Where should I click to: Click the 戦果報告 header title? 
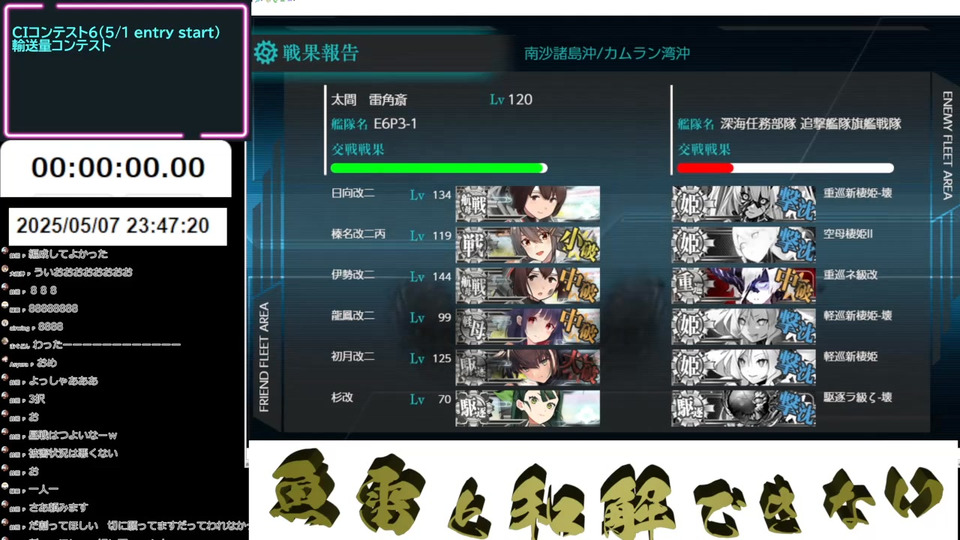click(x=320, y=53)
